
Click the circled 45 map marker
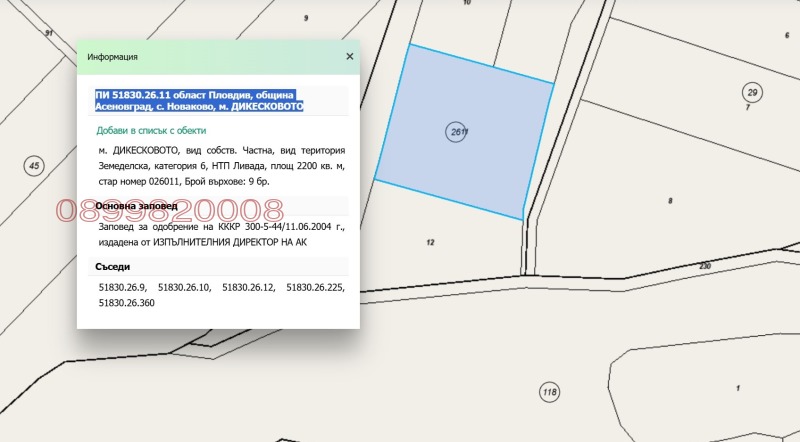tap(34, 165)
